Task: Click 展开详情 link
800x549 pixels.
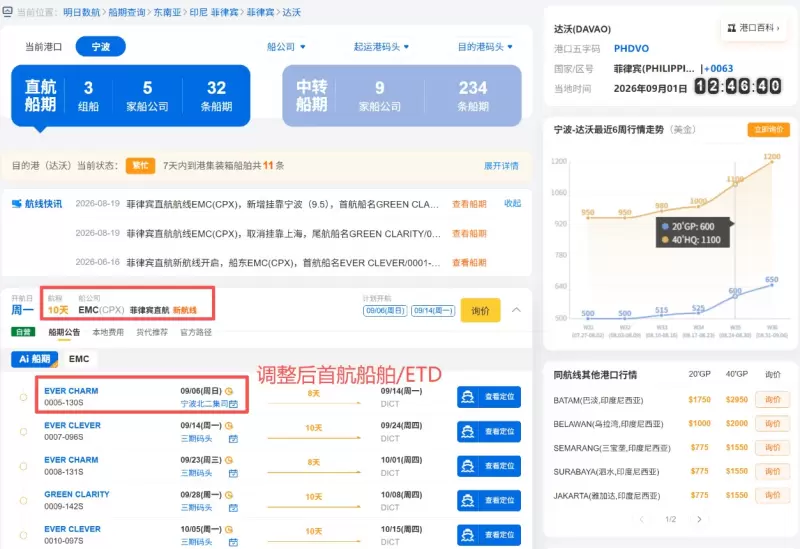Action: (x=501, y=166)
